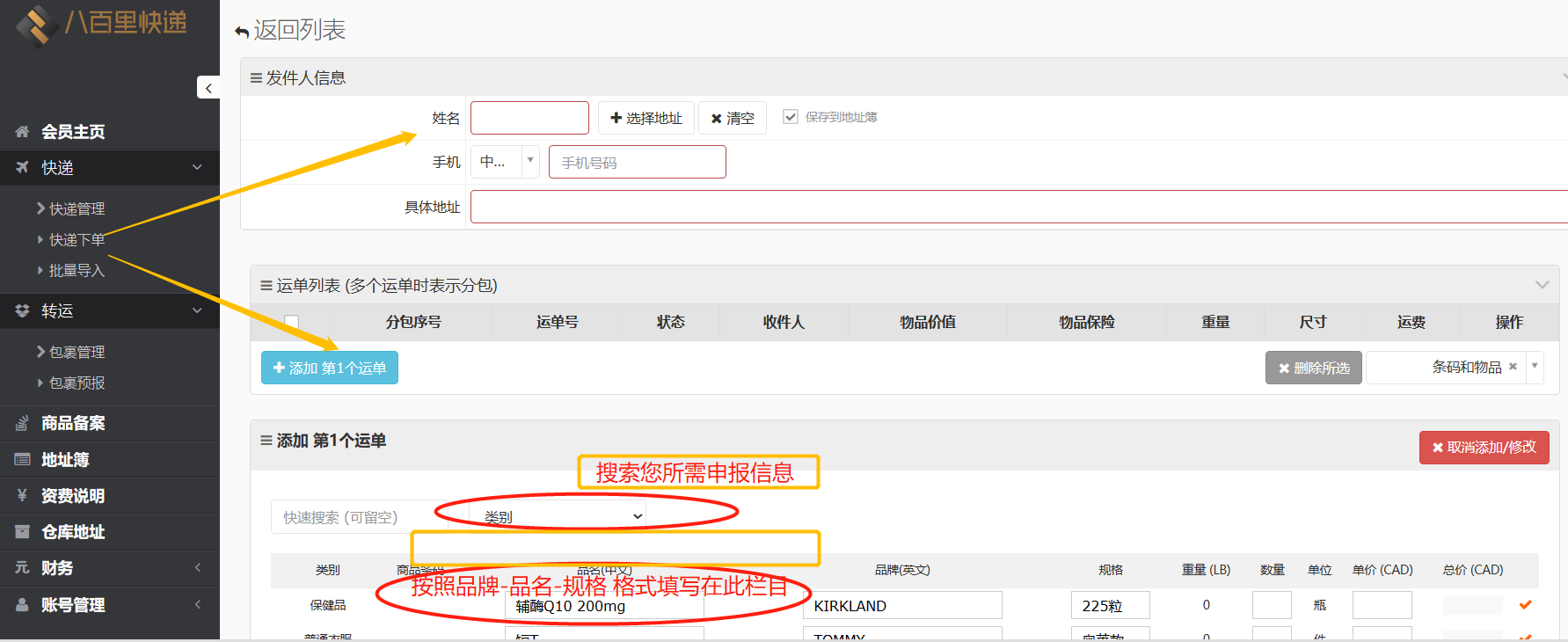This screenshot has height=642, width=1568.
Task: Click the 单价 field in the 保健品 row
Action: tap(1382, 605)
